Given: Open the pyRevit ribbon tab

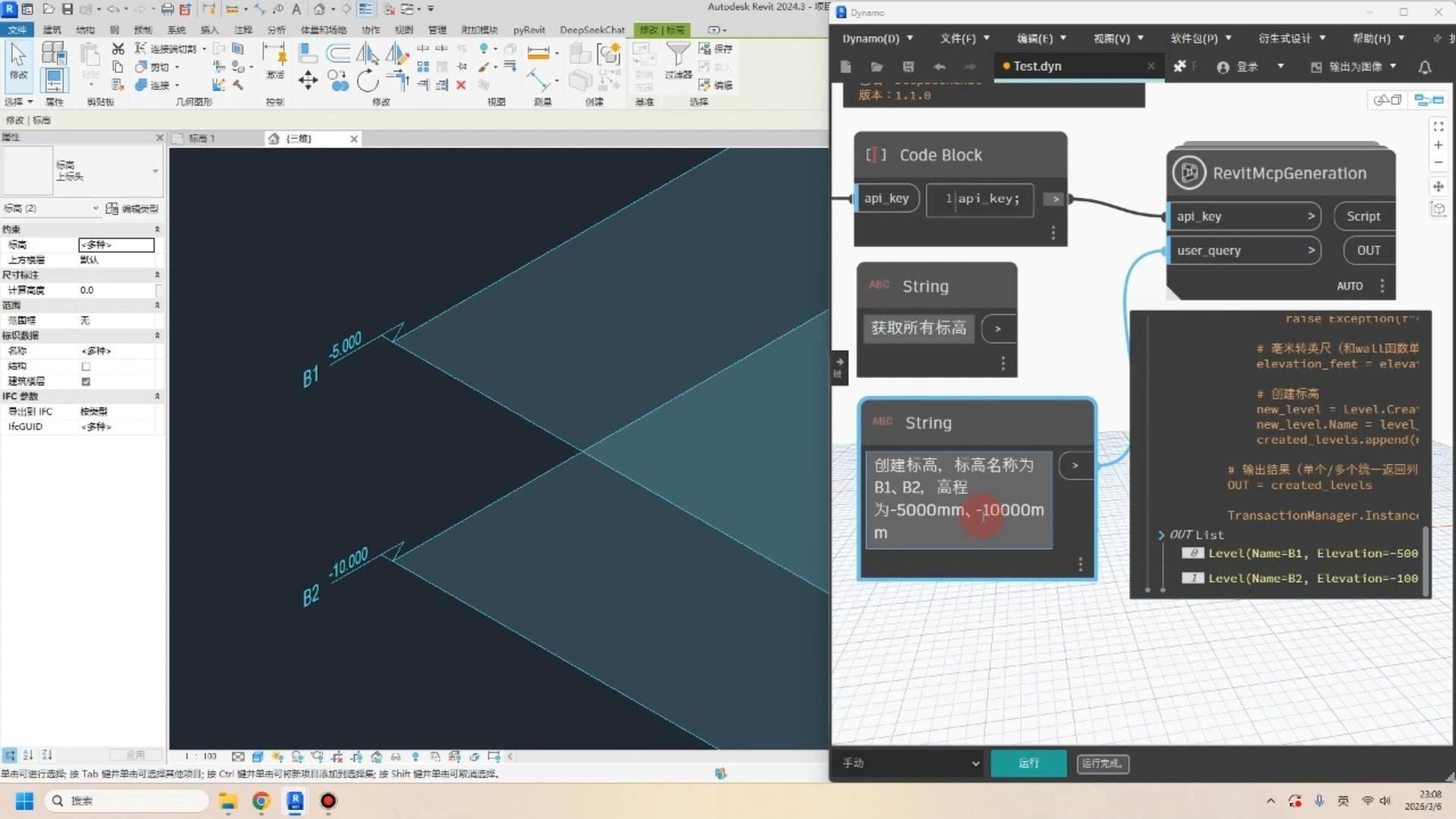Looking at the screenshot, I should 529,30.
